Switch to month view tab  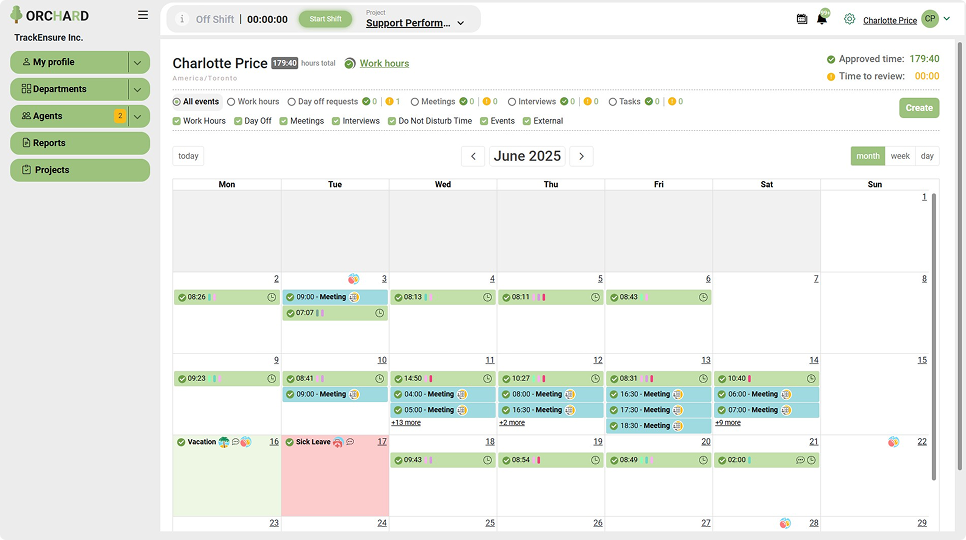[x=868, y=156]
